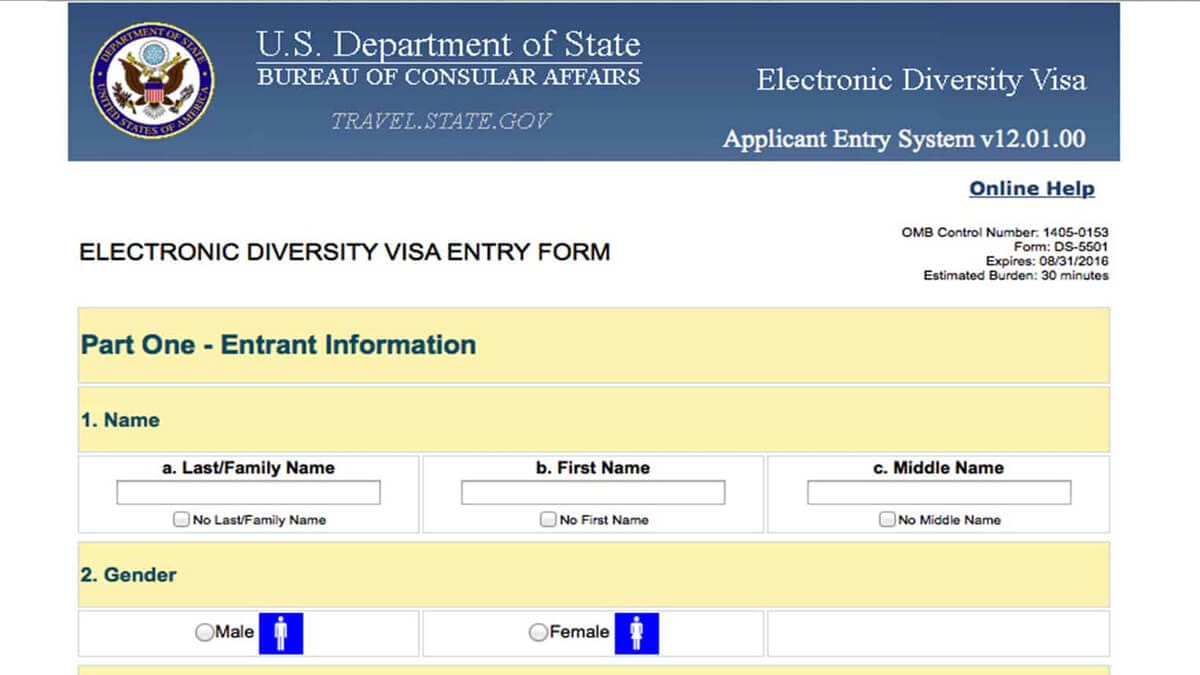Tick the No First Name checkbox
The image size is (1200, 675).
548,520
